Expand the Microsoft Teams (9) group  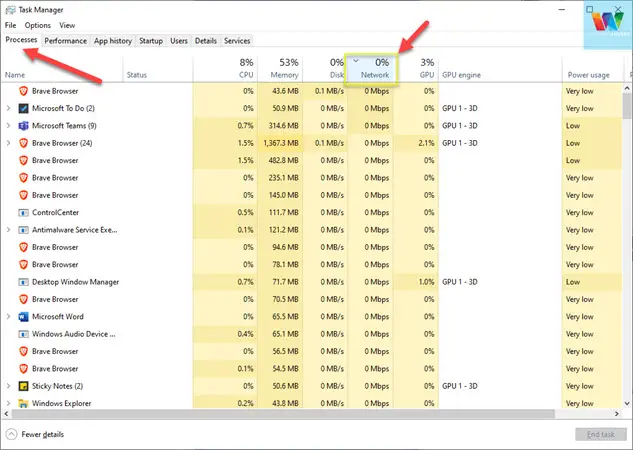(8, 126)
